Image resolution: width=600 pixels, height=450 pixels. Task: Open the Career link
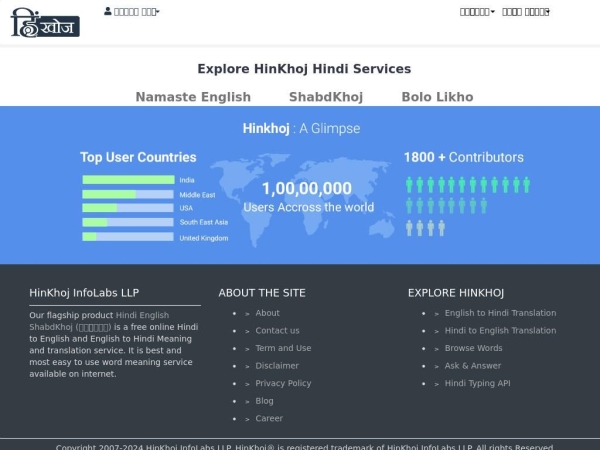click(x=269, y=419)
